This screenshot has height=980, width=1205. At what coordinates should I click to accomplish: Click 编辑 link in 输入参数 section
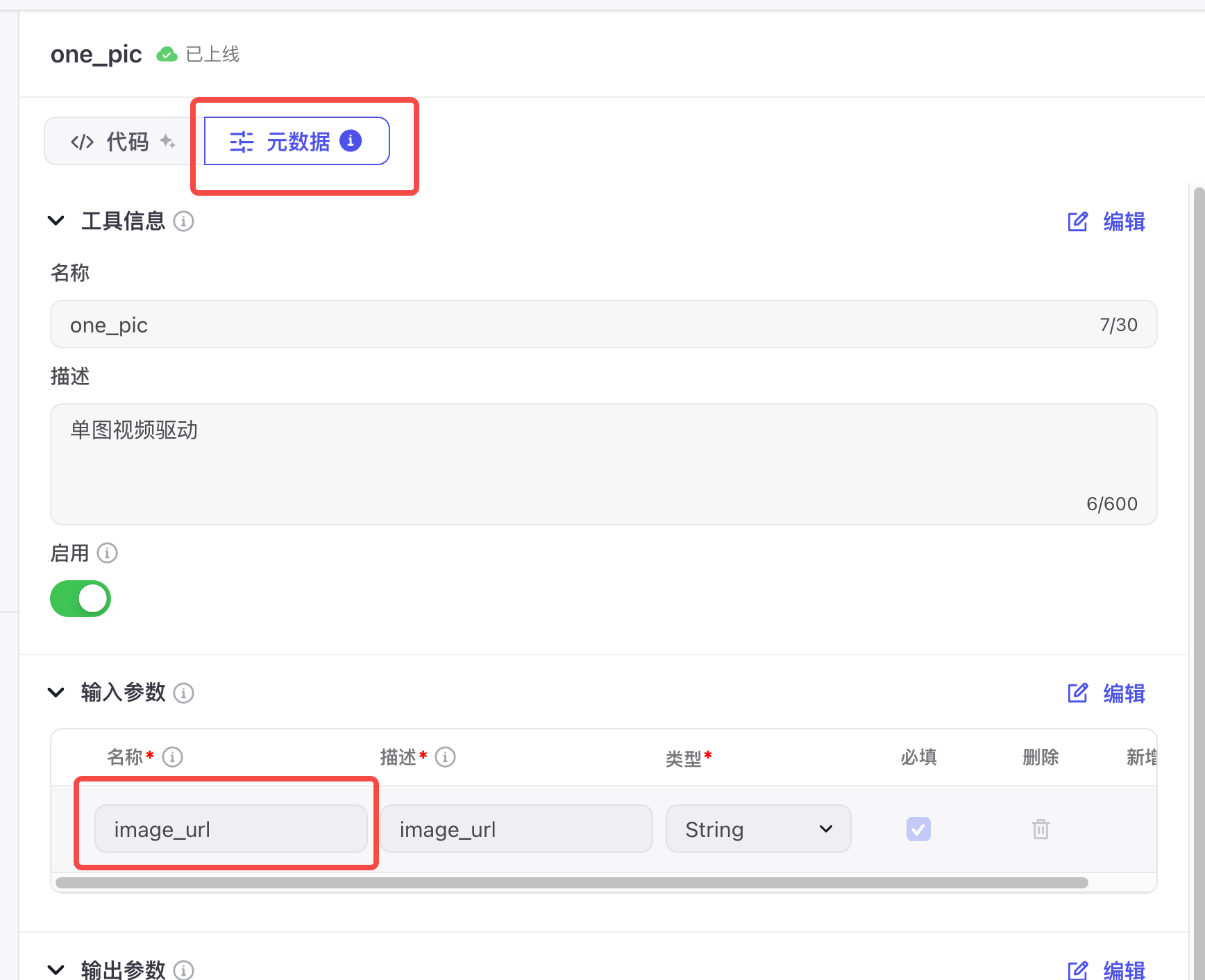coord(1124,693)
